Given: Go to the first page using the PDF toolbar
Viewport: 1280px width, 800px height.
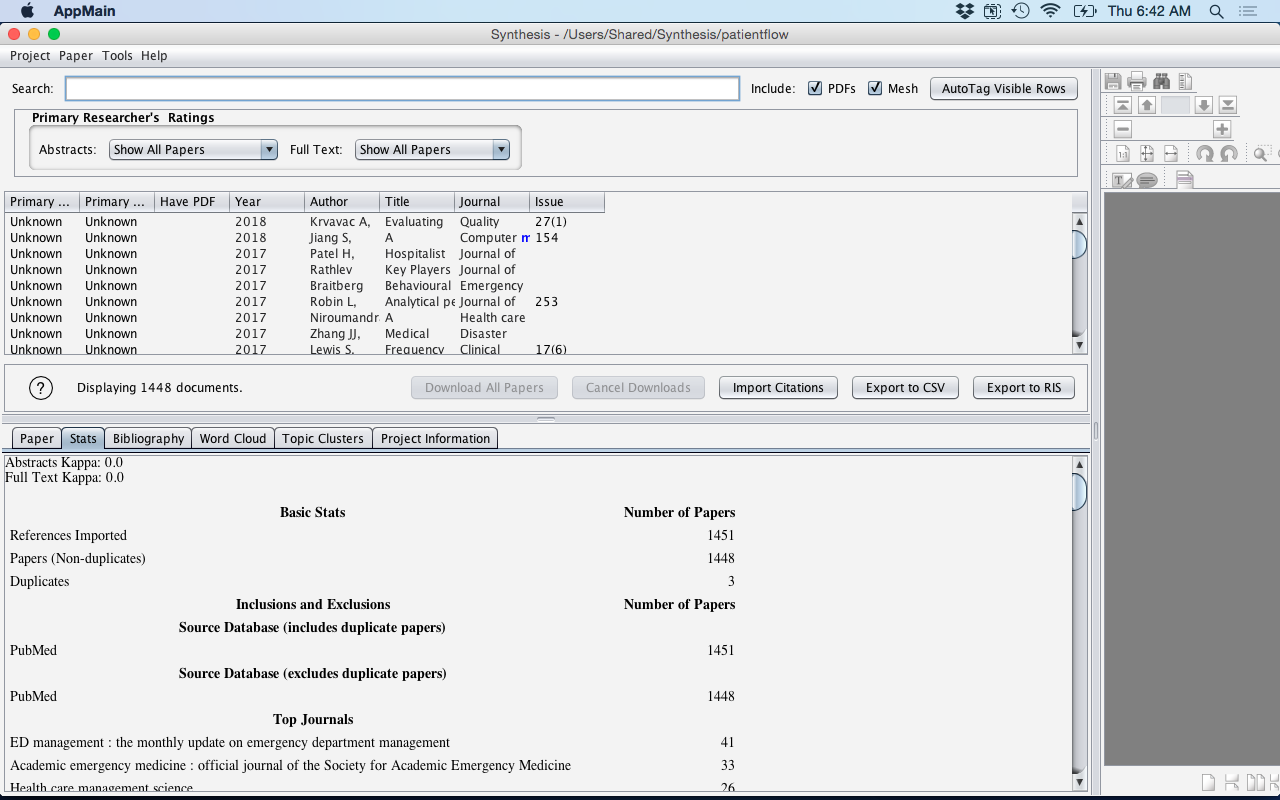Looking at the screenshot, I should tap(1123, 105).
